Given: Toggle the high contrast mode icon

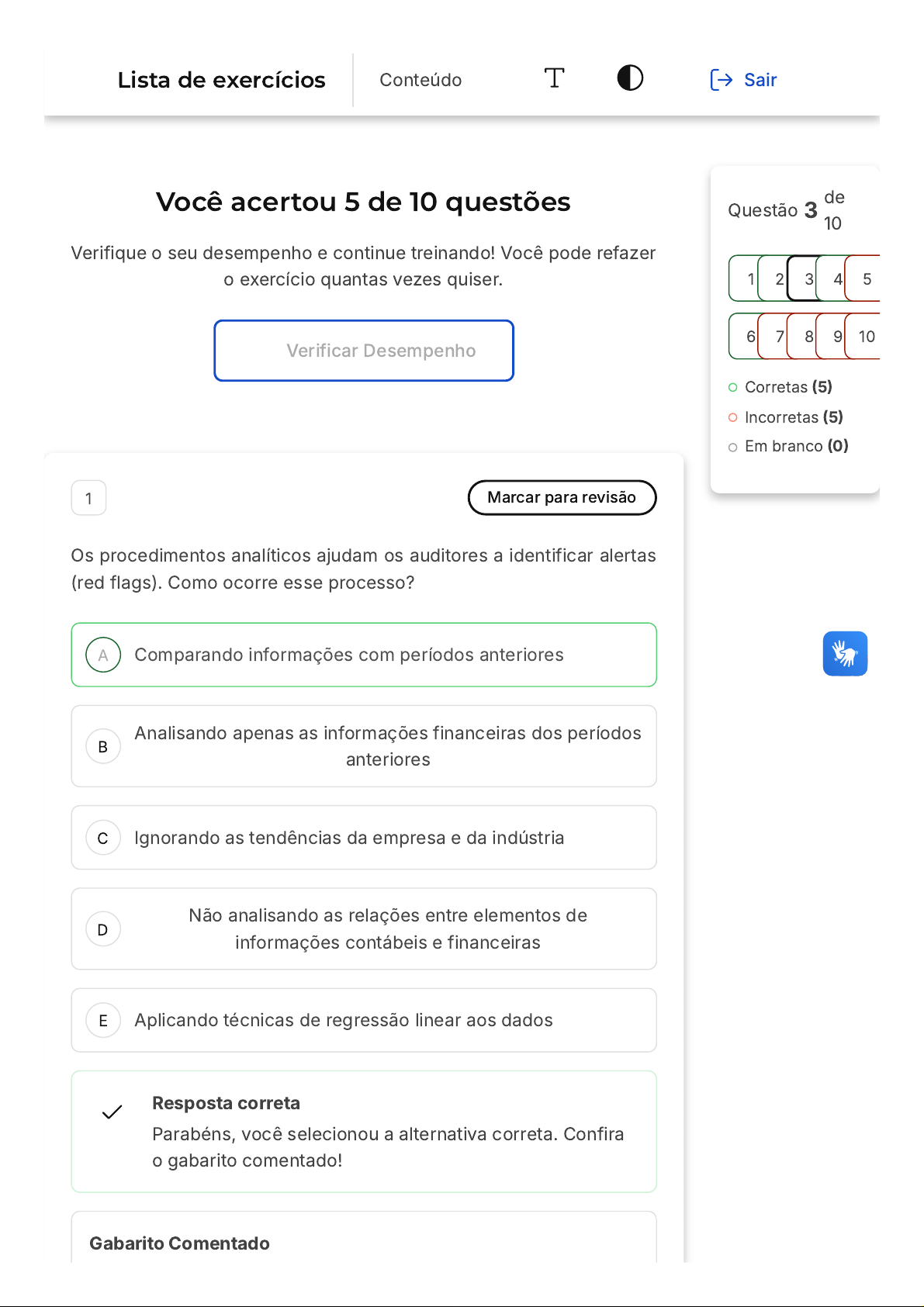Looking at the screenshot, I should pos(630,78).
